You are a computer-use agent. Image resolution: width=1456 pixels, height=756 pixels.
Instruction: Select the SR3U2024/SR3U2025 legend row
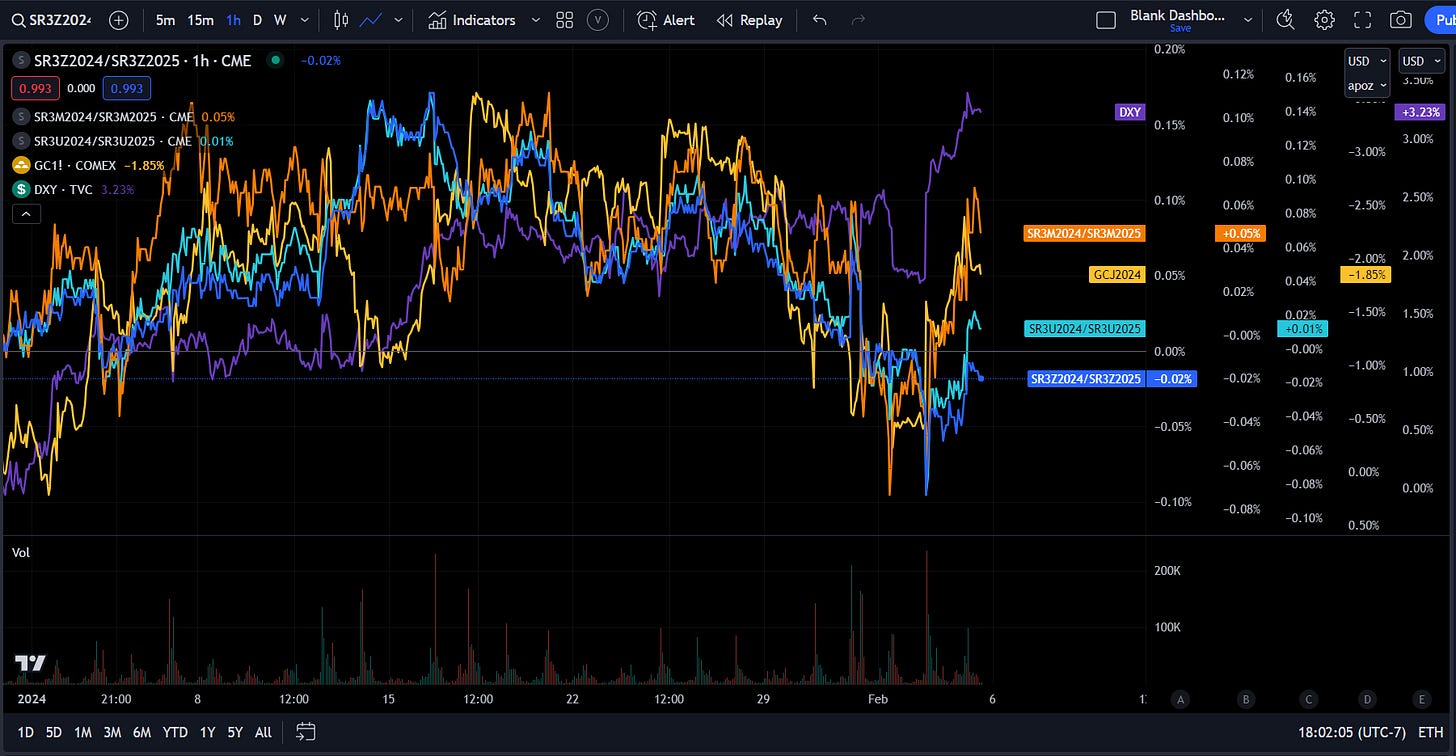(122, 141)
